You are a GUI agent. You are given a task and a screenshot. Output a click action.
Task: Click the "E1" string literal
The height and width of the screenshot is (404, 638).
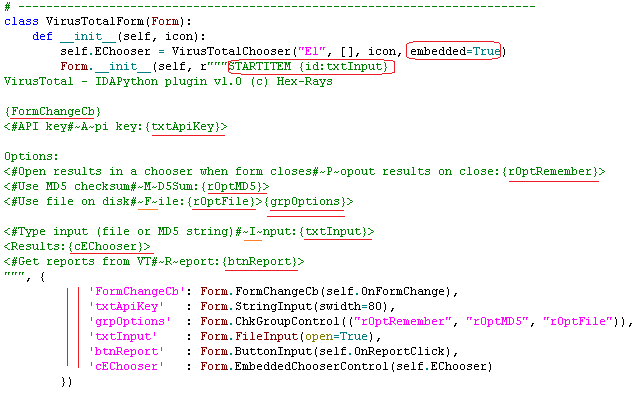tap(312, 51)
